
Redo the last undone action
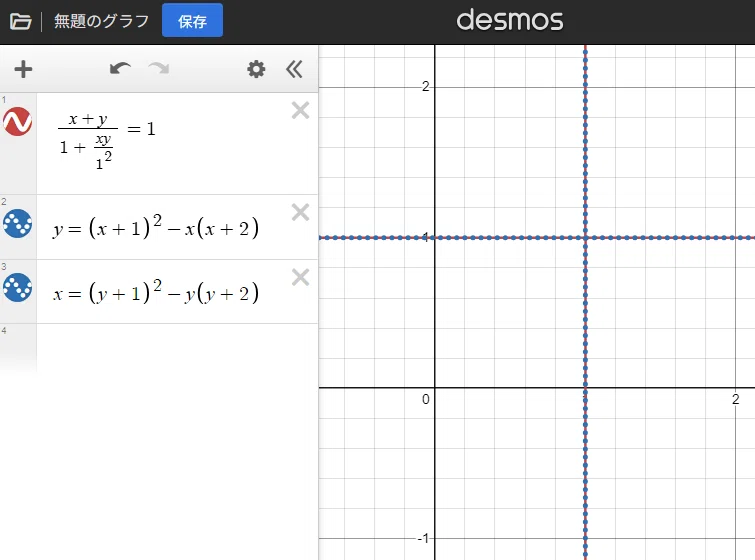pos(159,69)
